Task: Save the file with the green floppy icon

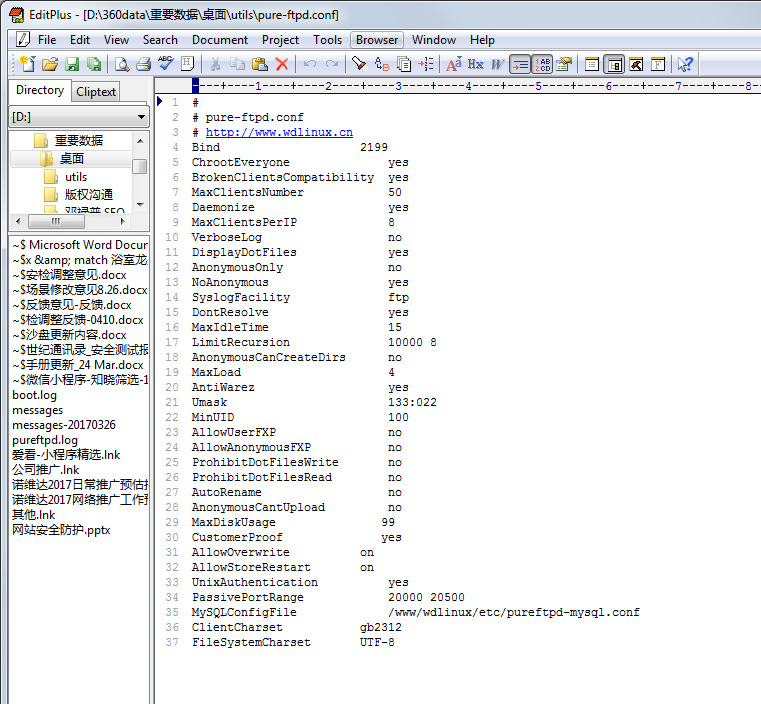Action: [72, 64]
